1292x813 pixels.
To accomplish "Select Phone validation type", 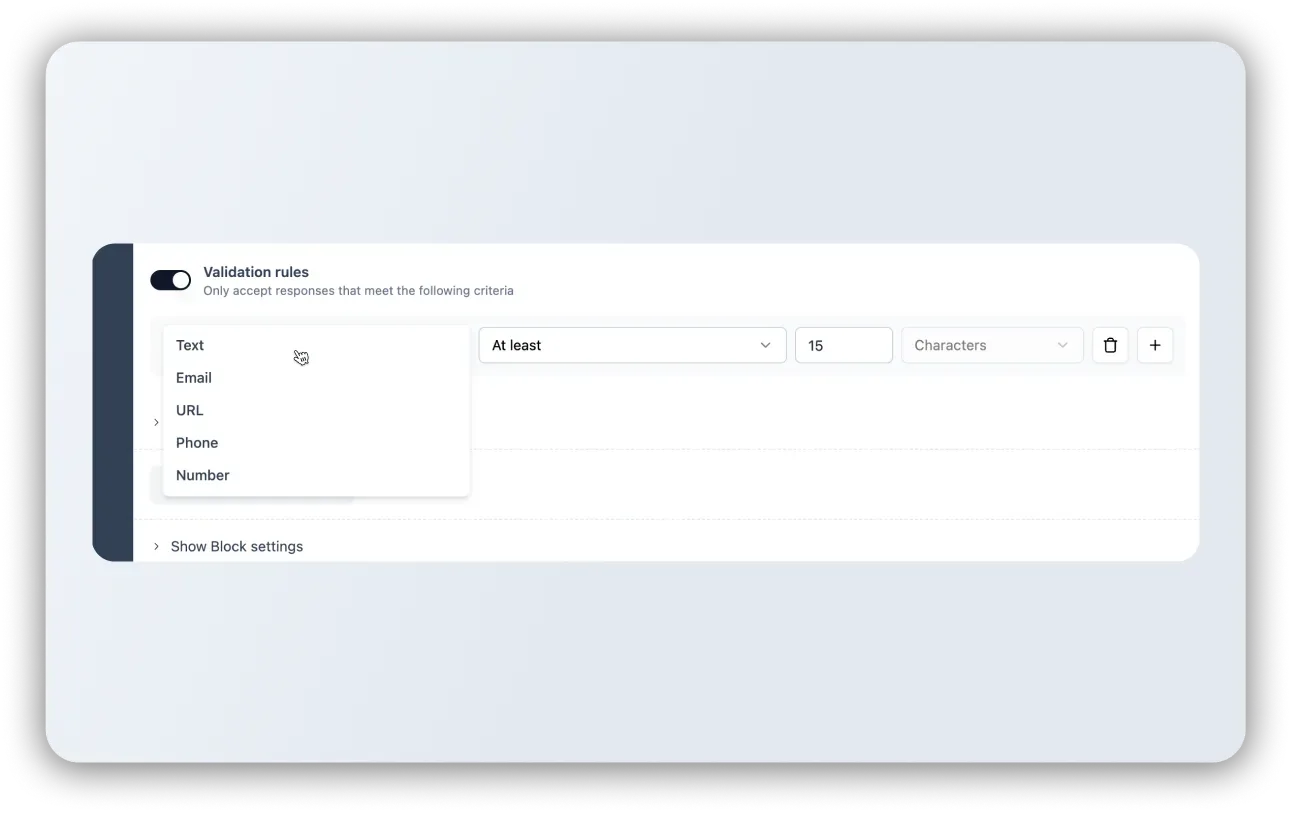I will tap(316, 443).
